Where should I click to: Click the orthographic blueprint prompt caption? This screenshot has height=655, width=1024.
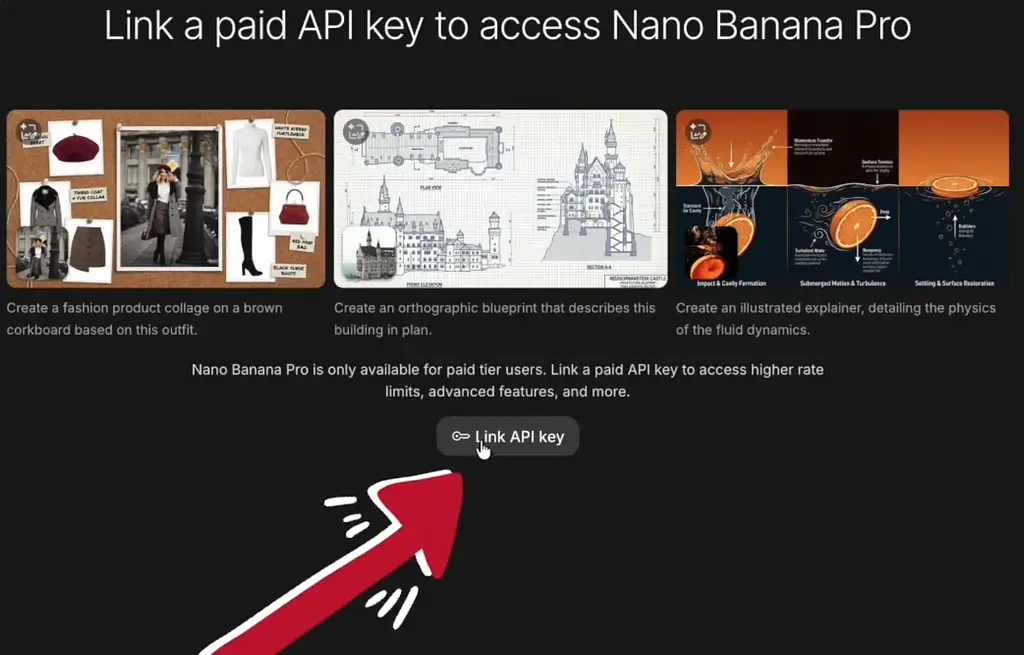coord(495,319)
